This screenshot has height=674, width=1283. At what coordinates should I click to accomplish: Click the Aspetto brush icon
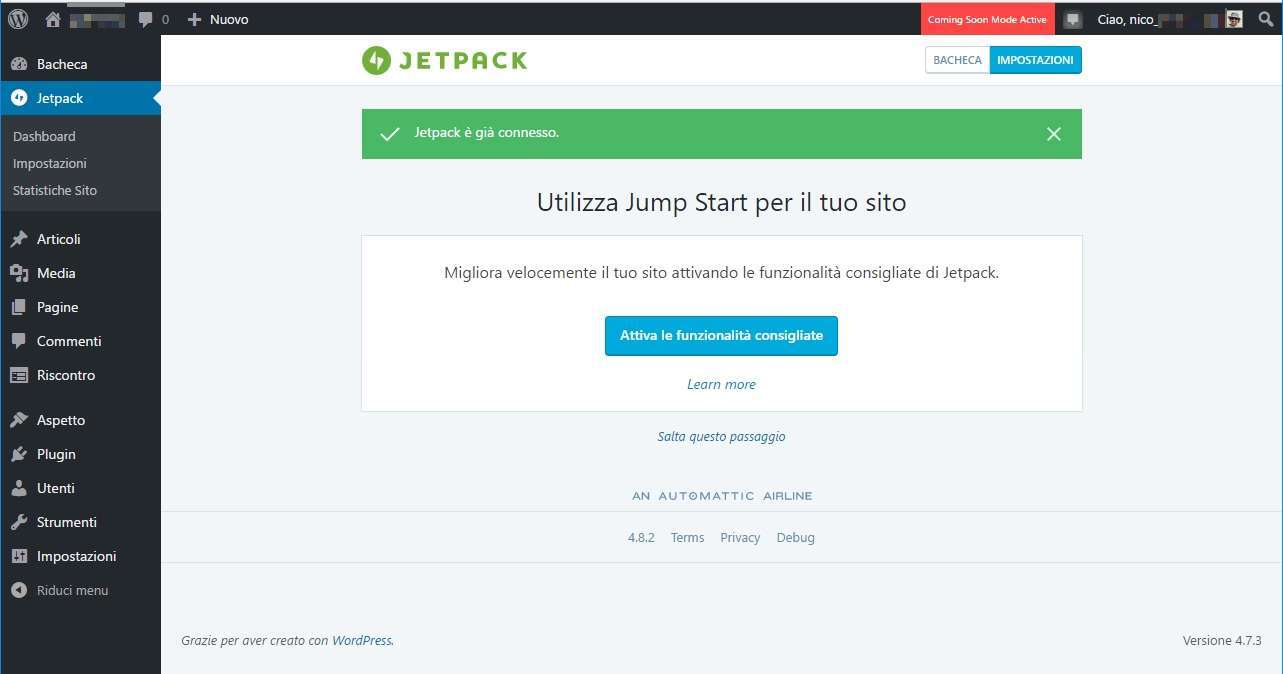(19, 420)
